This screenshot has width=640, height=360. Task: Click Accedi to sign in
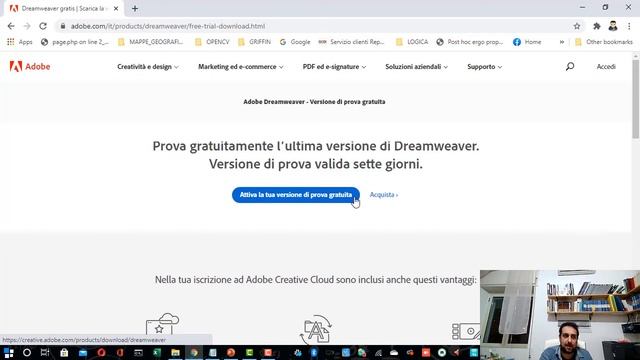[606, 67]
